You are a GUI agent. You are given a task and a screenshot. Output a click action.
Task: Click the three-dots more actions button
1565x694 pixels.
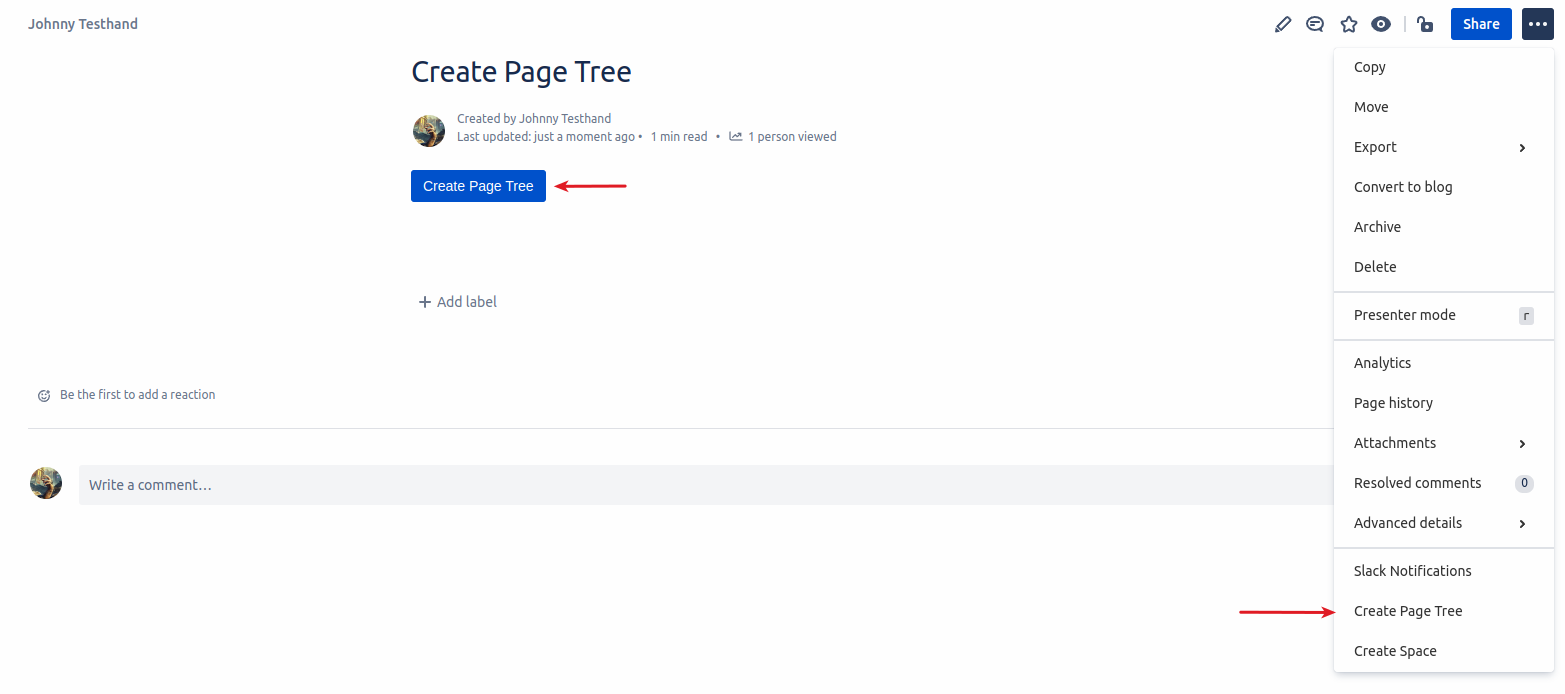coord(1537,24)
